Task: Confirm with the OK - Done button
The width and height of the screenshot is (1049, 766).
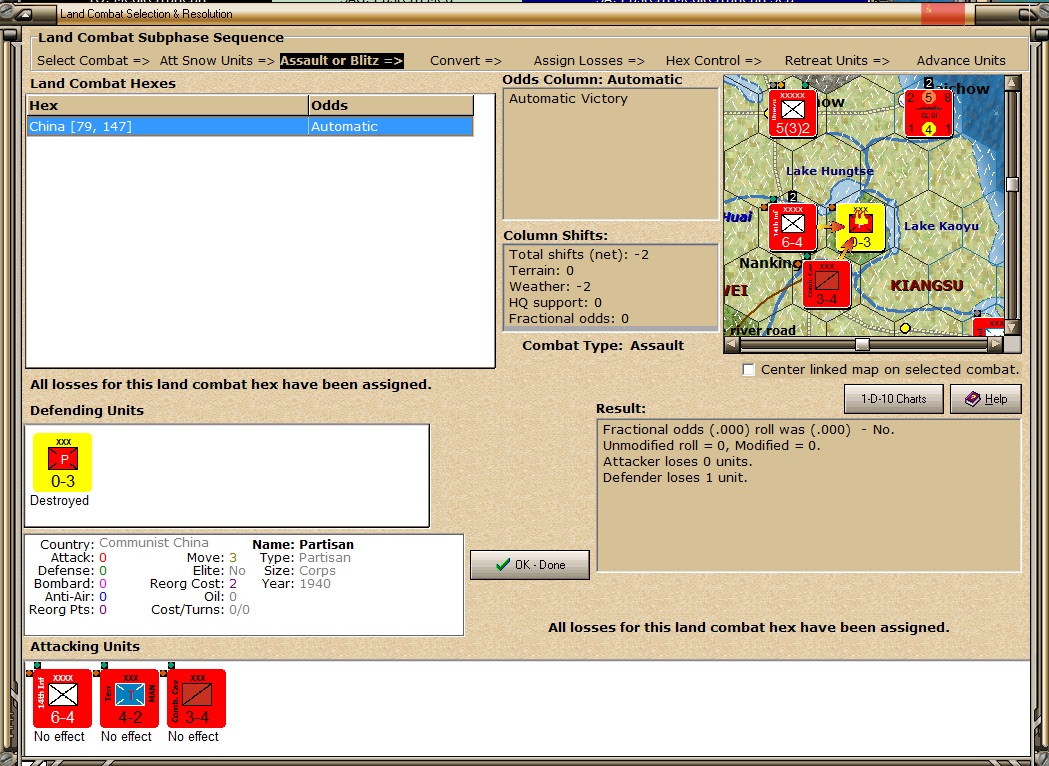Action: [x=530, y=565]
